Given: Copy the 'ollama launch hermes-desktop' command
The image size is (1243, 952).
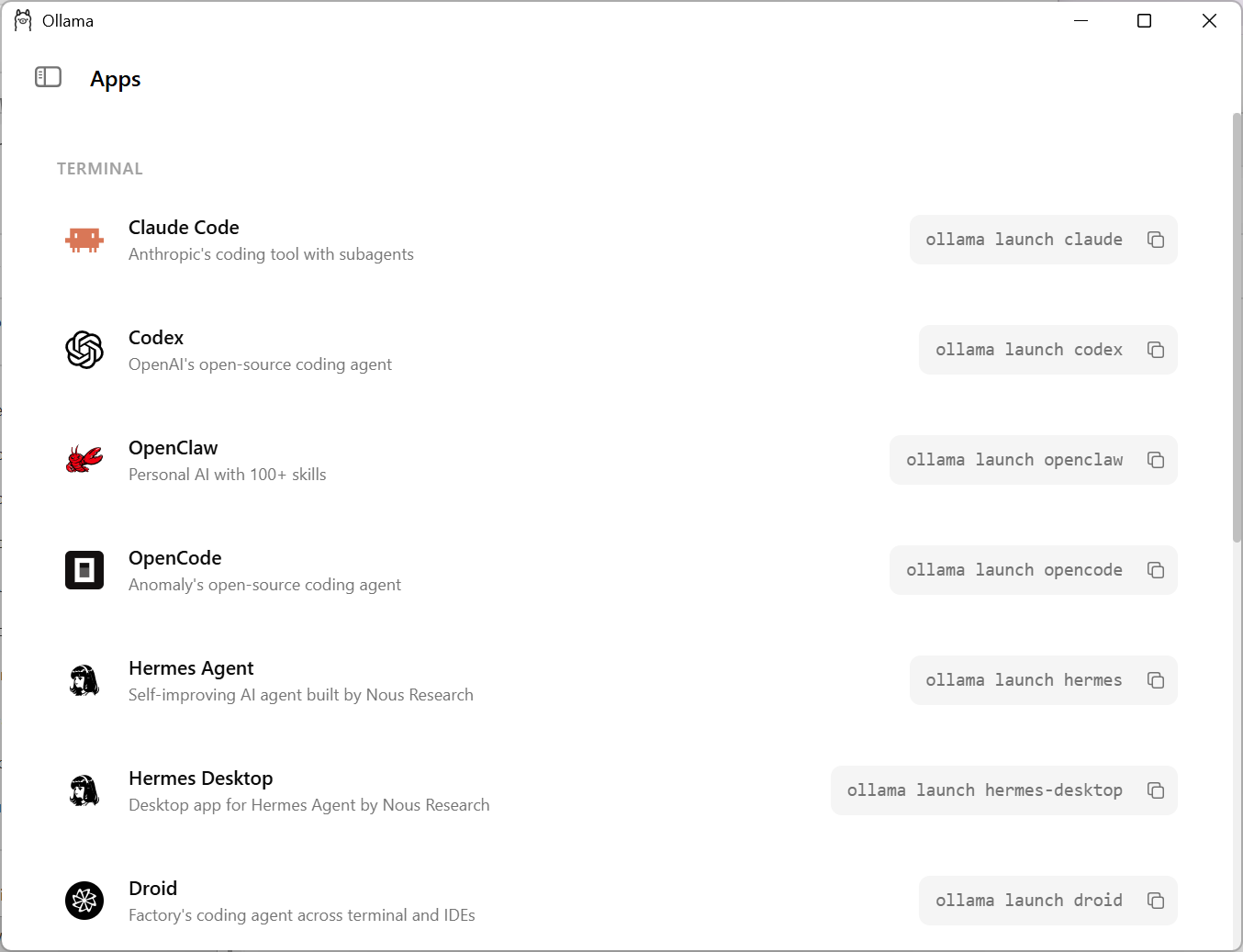Looking at the screenshot, I should [x=1156, y=790].
